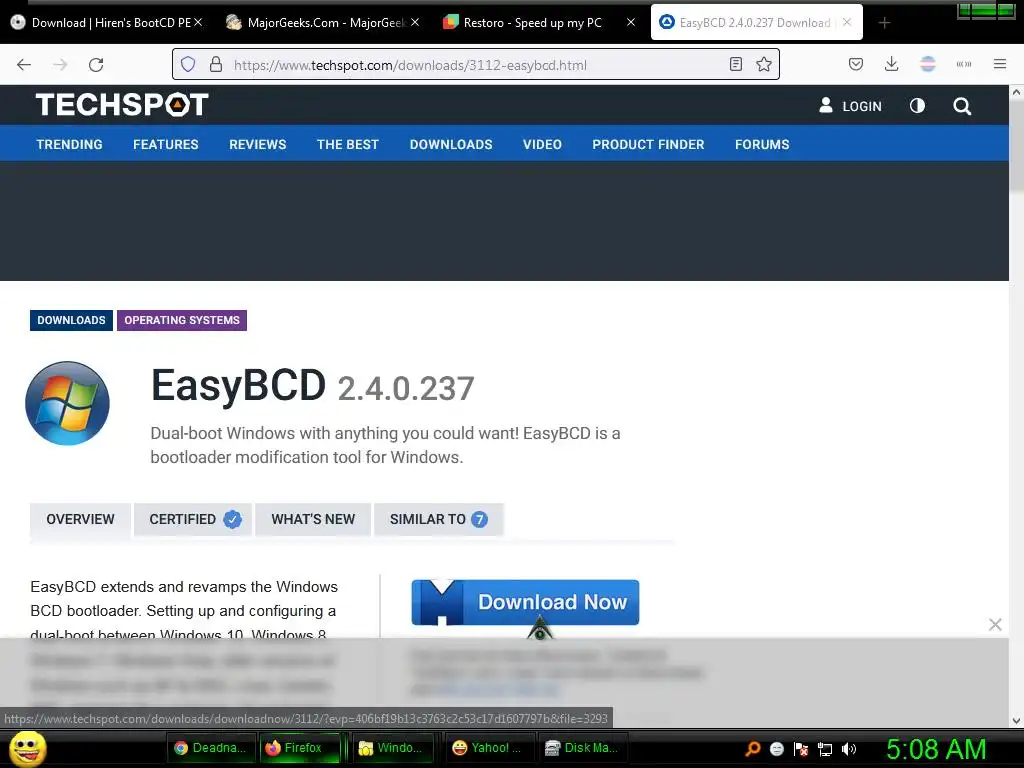Open tracking protection shield in address bar
1024x768 pixels.
point(188,64)
